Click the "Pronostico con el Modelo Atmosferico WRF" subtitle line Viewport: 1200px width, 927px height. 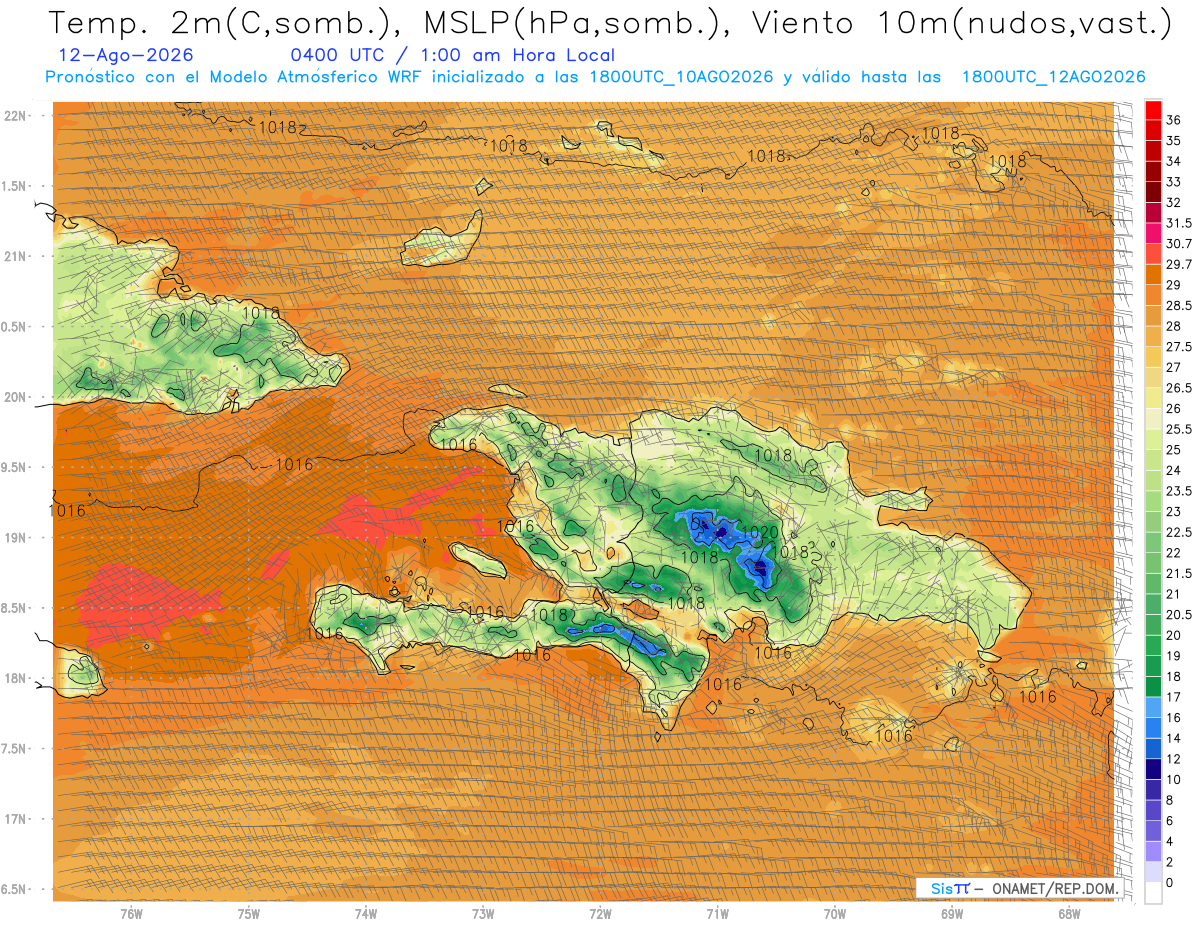[595, 77]
